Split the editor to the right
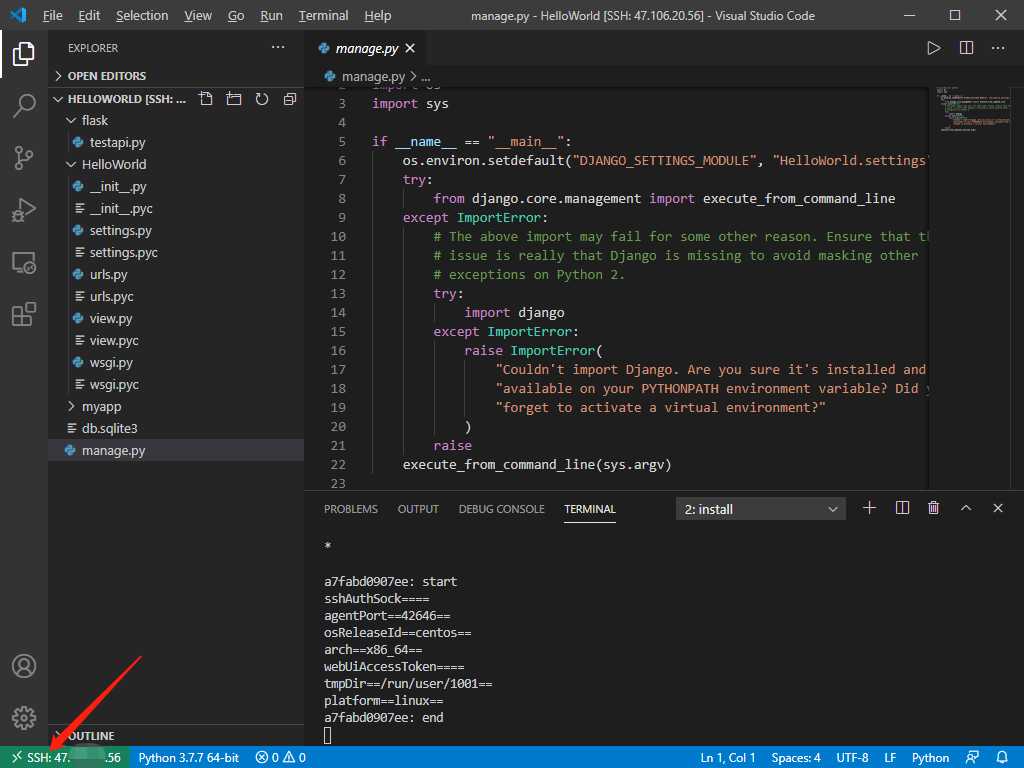This screenshot has width=1024, height=768. point(967,48)
